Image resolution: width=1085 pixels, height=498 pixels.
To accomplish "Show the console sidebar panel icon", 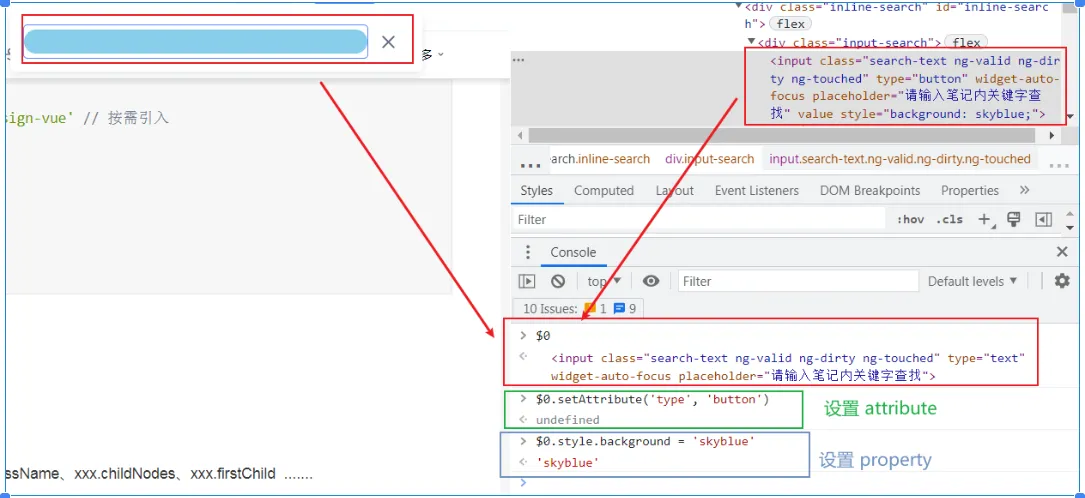I will click(527, 281).
